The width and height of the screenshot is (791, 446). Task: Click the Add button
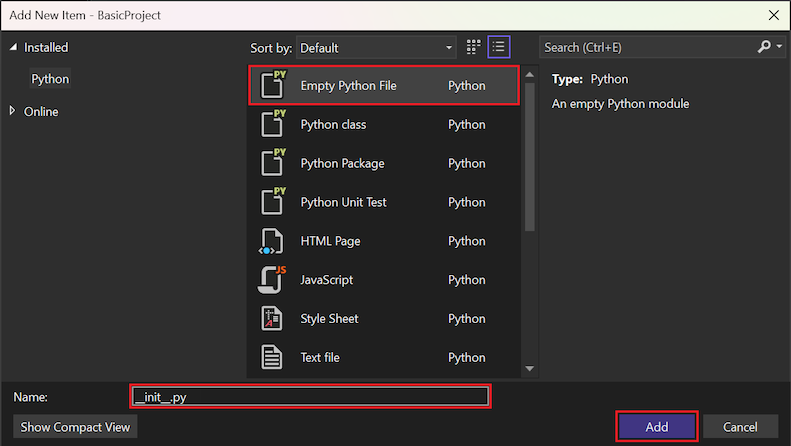657,427
